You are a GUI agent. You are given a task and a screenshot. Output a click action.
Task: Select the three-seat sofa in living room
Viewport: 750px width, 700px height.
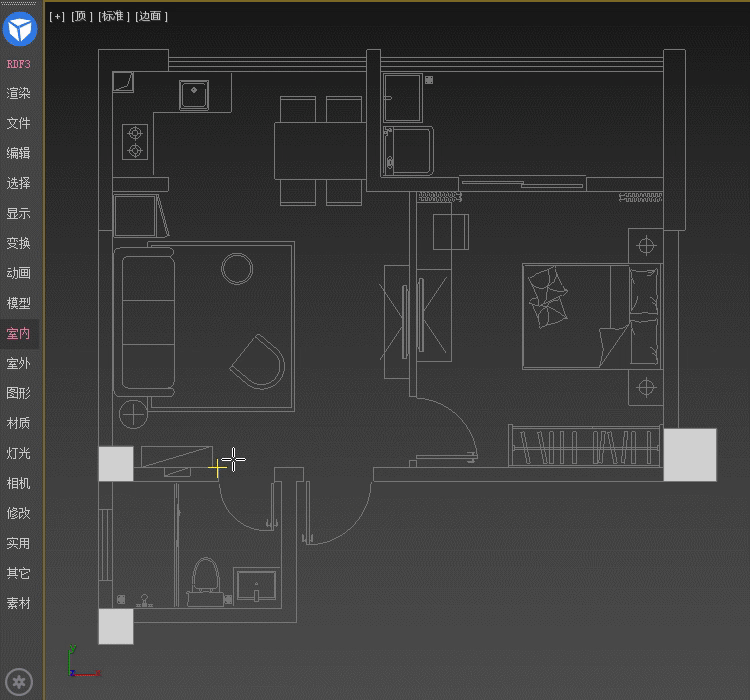pos(146,322)
